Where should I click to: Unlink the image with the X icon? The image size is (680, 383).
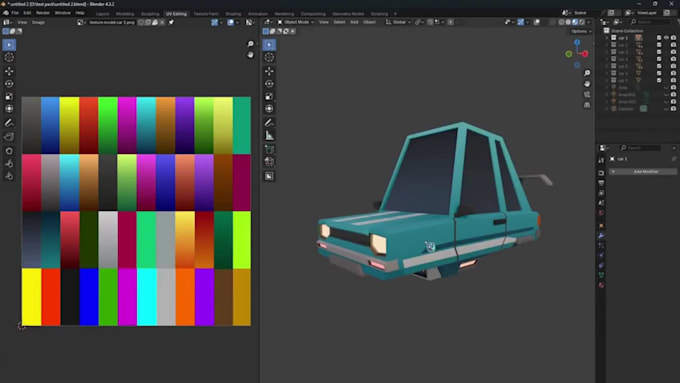pyautogui.click(x=162, y=22)
